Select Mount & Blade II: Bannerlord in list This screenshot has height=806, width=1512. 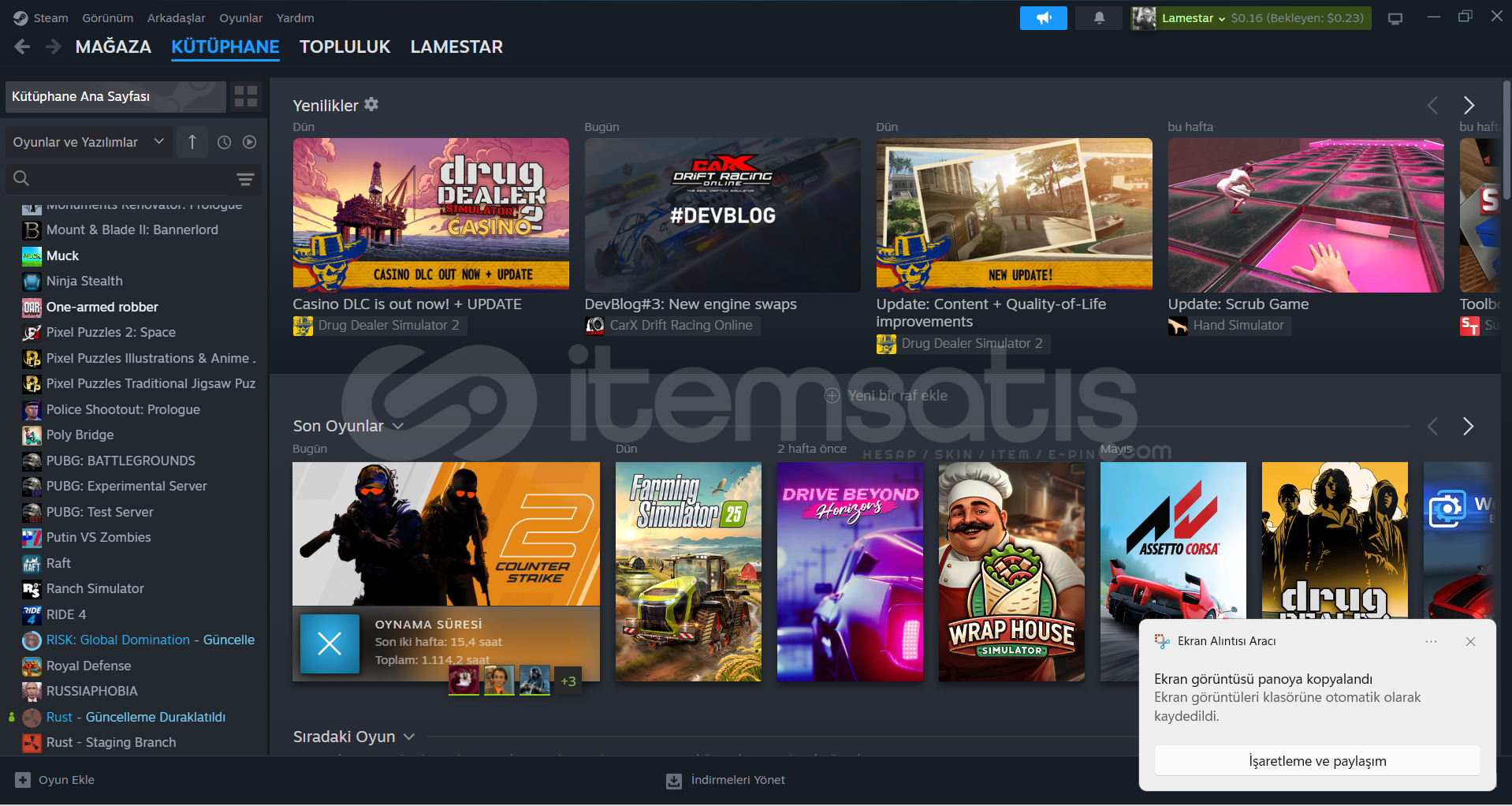132,229
